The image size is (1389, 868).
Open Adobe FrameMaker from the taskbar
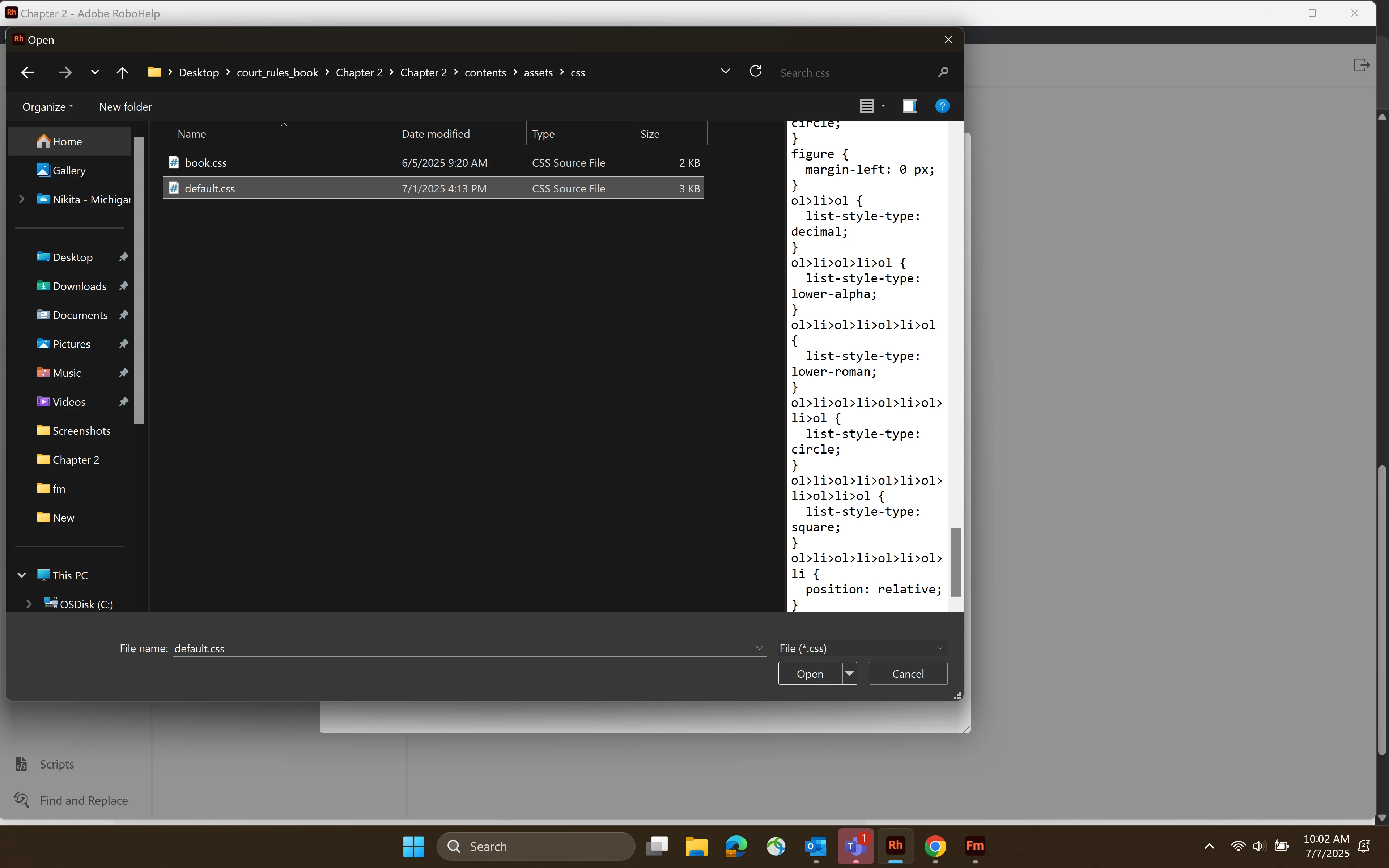pyautogui.click(x=974, y=846)
